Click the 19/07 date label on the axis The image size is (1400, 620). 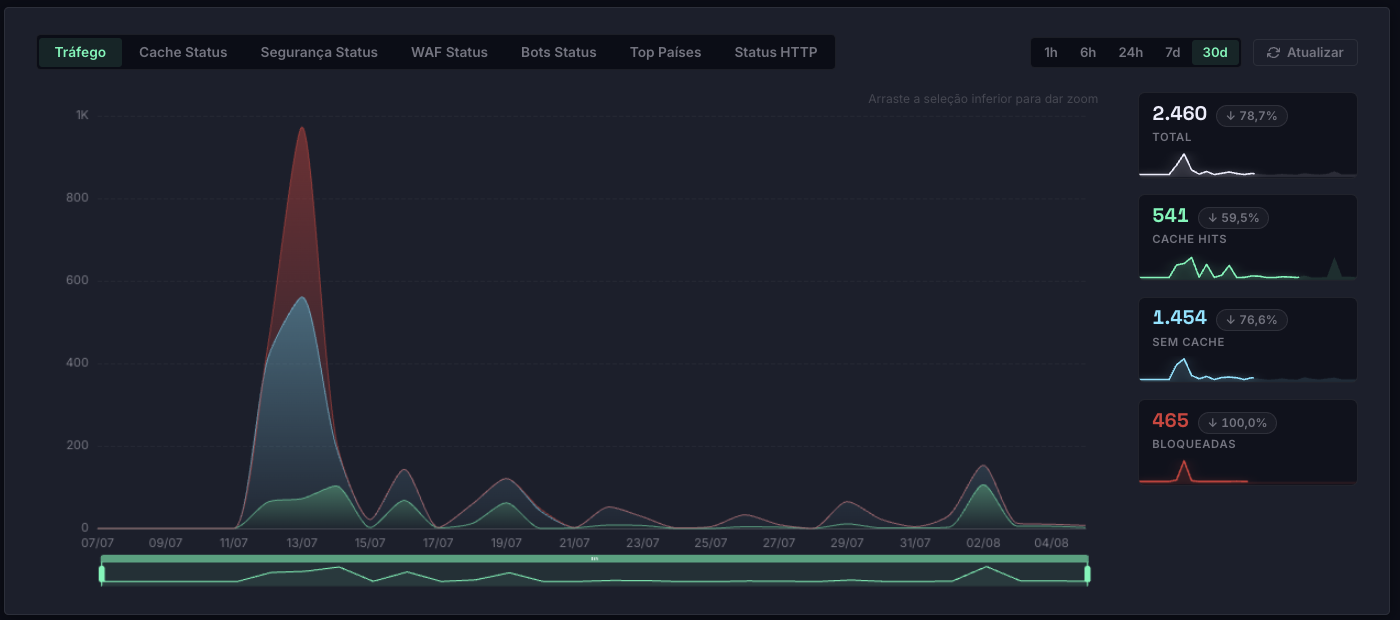tap(506, 543)
